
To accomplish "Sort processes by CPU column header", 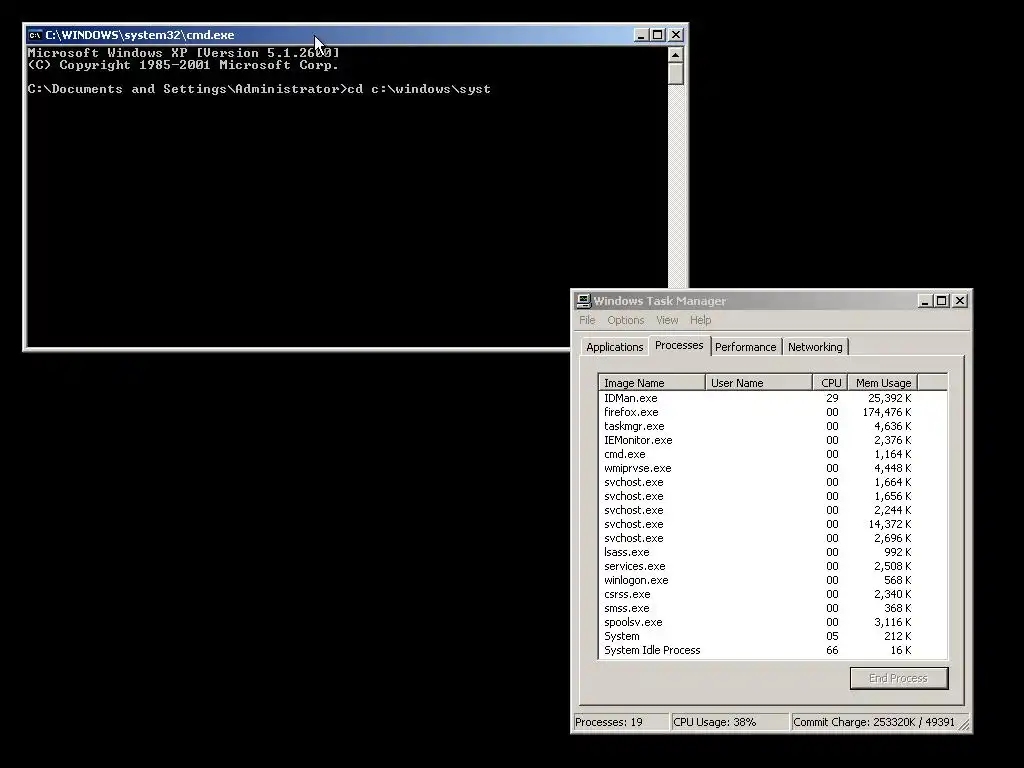I will [831, 383].
